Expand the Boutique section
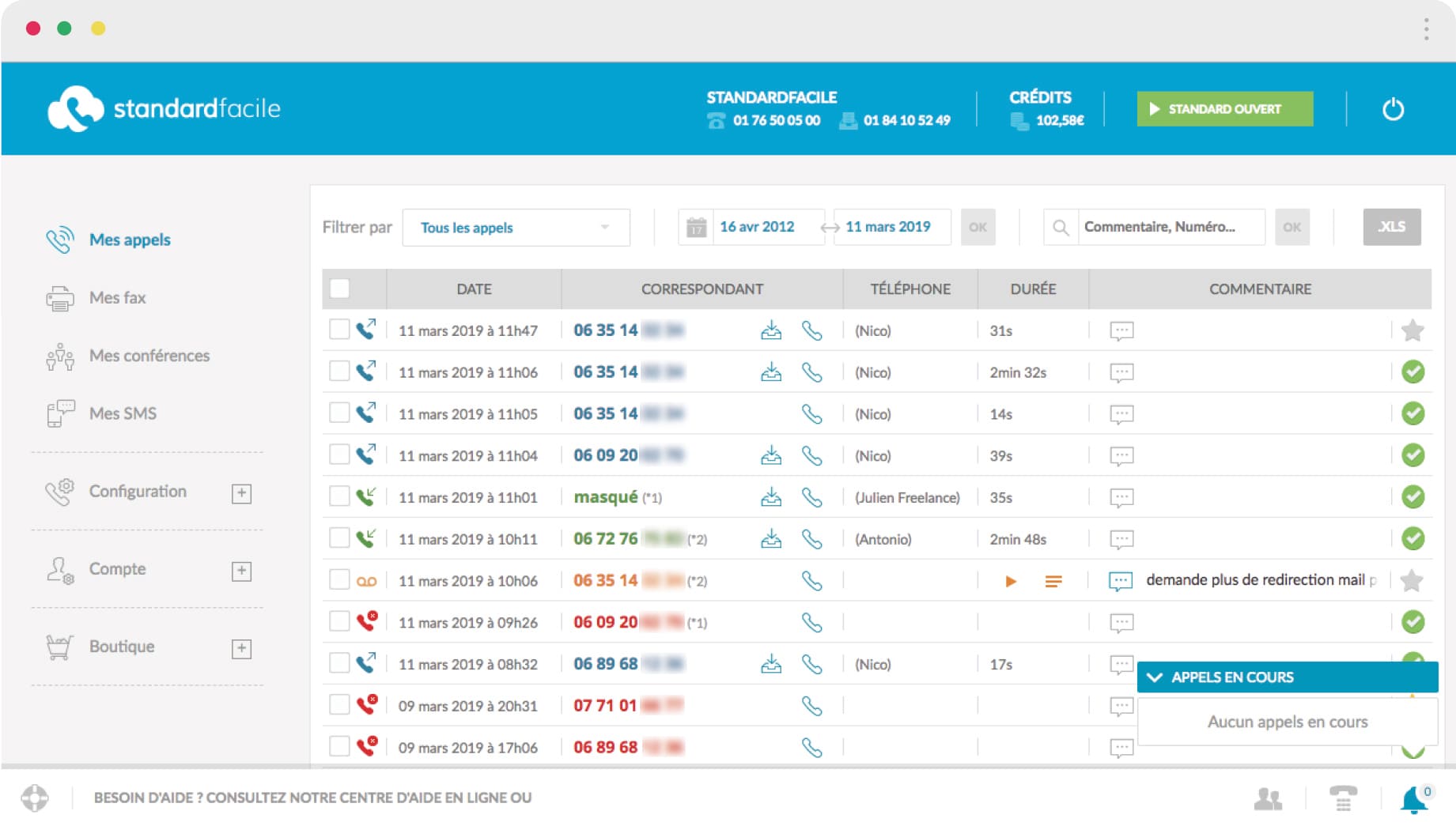Screen dimensions: 1456x826 click(x=241, y=649)
